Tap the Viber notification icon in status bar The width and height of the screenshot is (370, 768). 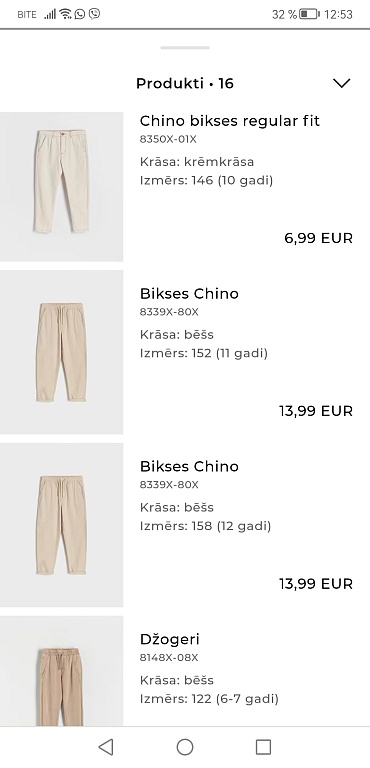coord(94,14)
